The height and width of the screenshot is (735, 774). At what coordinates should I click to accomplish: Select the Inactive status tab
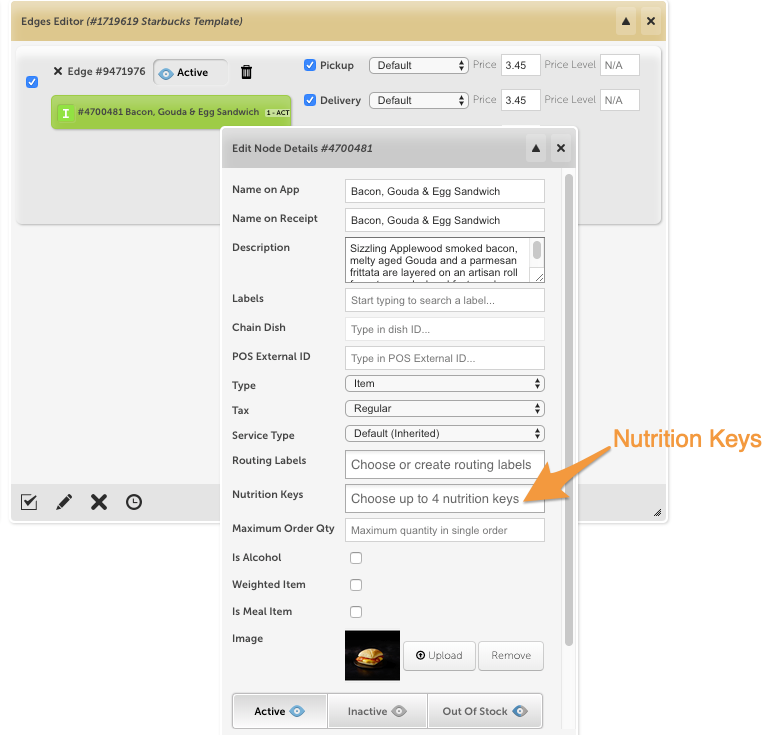pyautogui.click(x=377, y=711)
